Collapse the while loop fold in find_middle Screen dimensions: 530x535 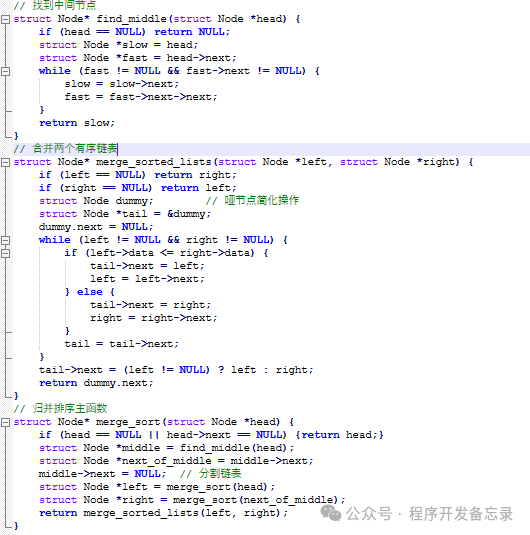(x=5, y=71)
